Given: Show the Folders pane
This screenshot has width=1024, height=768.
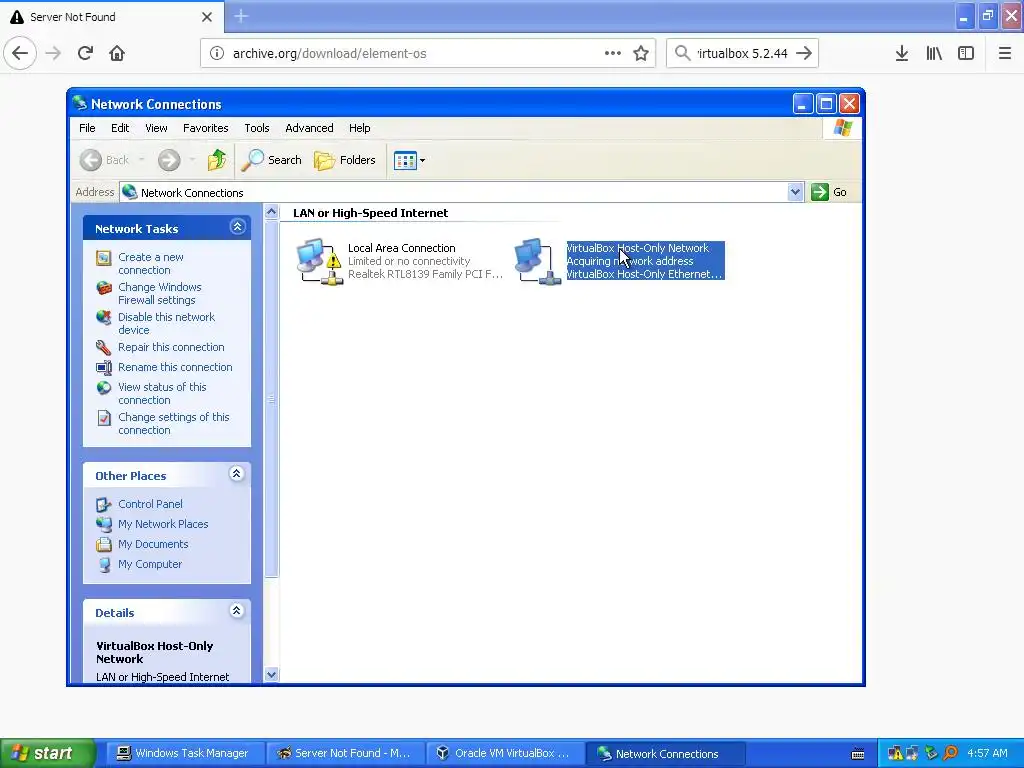Looking at the screenshot, I should tap(345, 160).
